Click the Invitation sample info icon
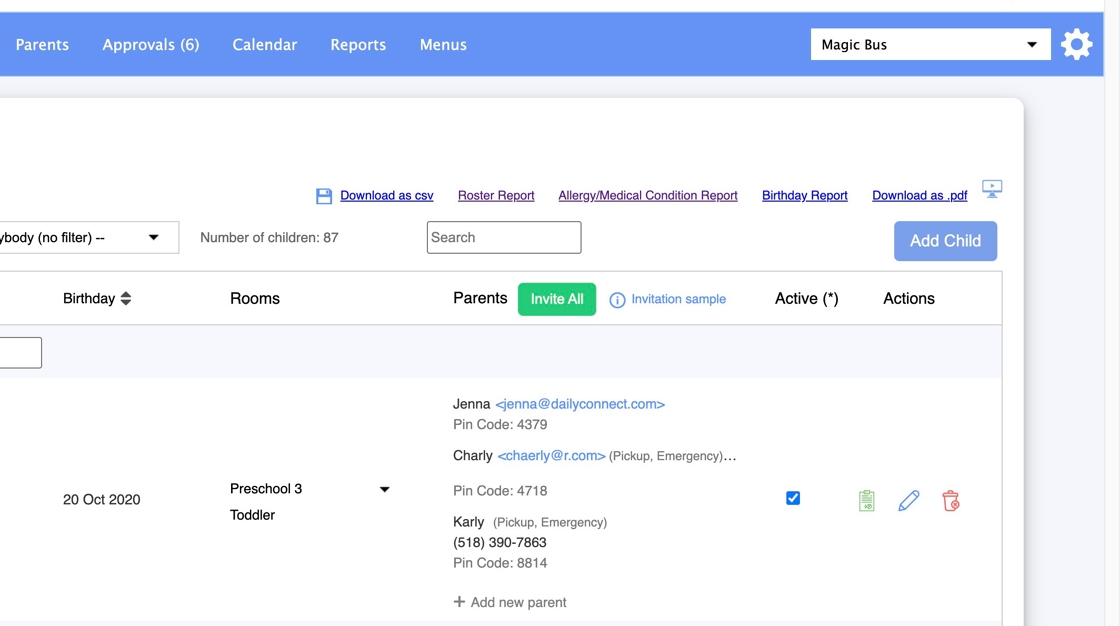 coord(617,300)
